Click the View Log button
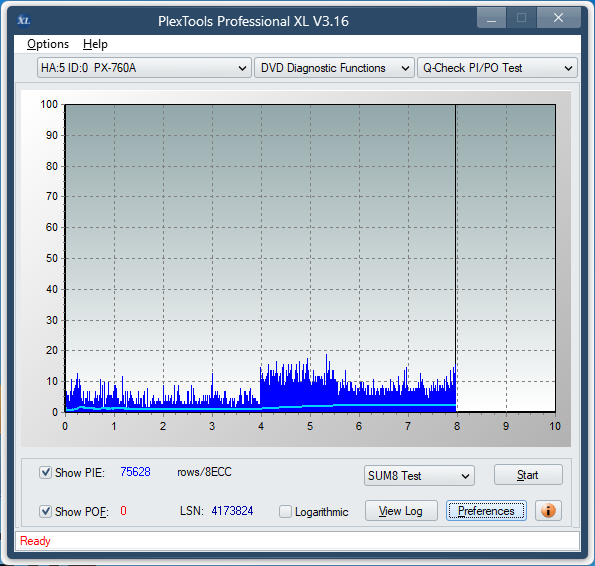This screenshot has height=566, width=595. tap(401, 511)
